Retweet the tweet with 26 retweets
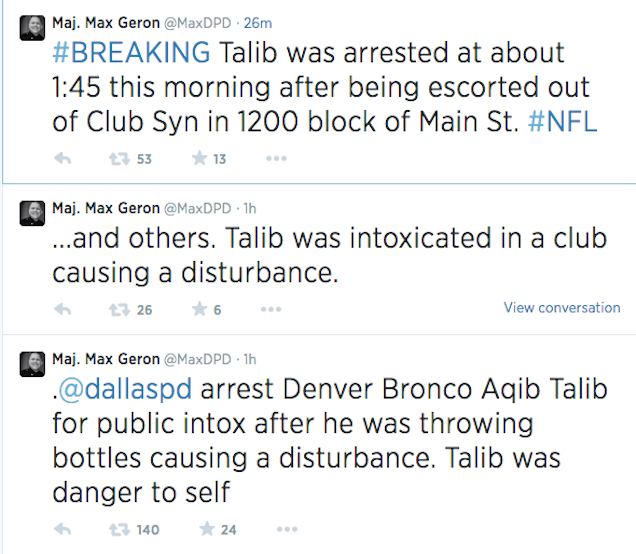The height and width of the screenshot is (554, 636). [x=119, y=309]
